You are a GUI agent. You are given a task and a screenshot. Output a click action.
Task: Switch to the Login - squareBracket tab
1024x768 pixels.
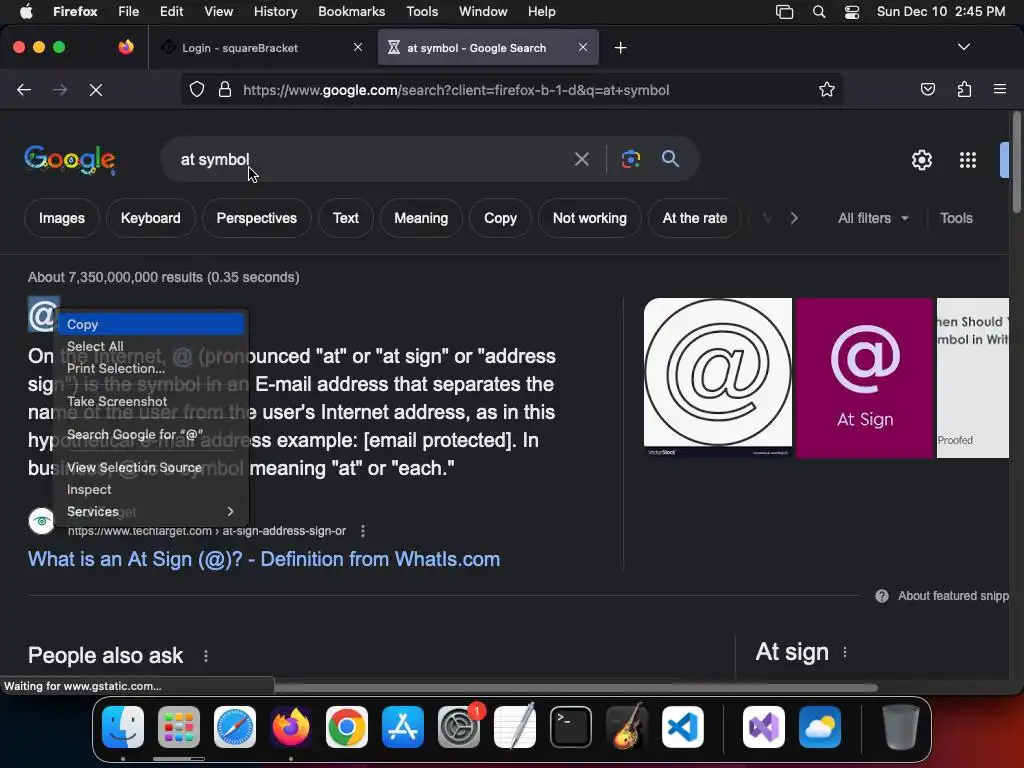point(264,48)
